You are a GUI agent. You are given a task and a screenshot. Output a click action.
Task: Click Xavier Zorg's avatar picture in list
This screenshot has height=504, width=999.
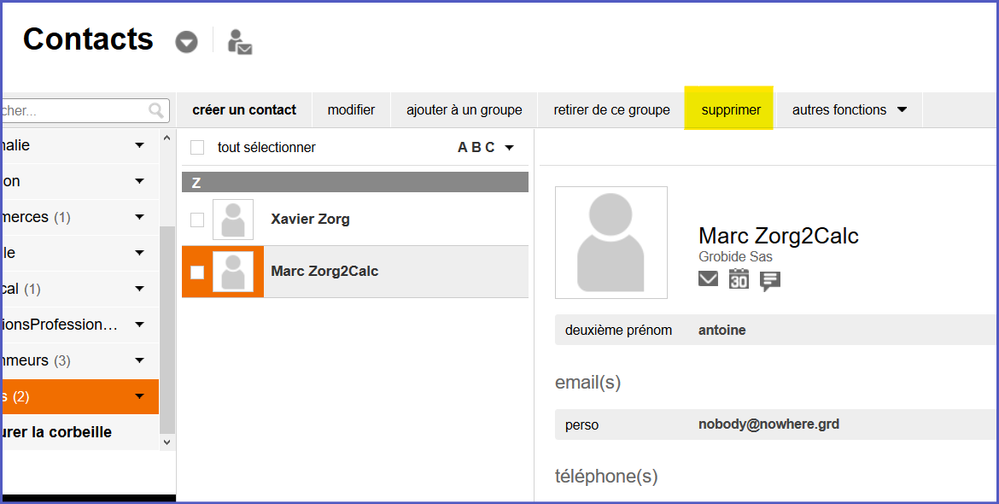pos(233,219)
